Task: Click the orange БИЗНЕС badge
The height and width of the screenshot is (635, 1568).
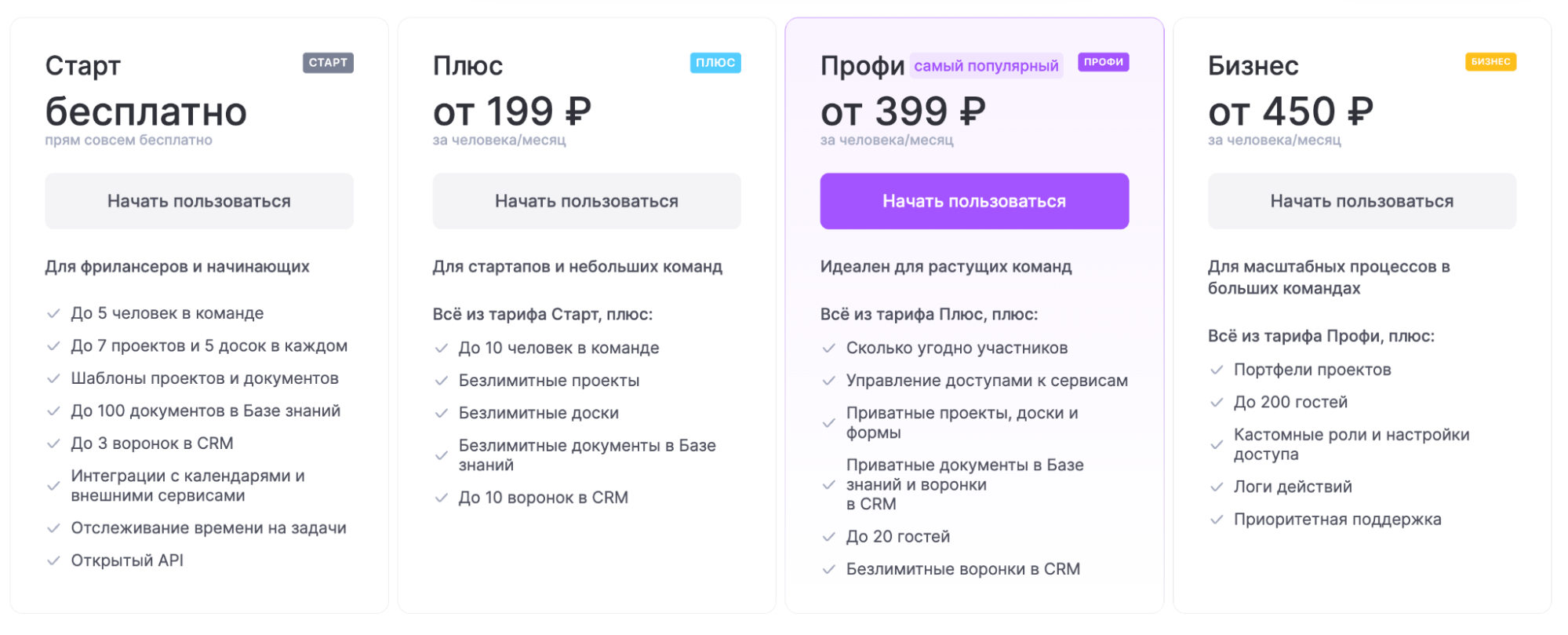Action: 1490,62
